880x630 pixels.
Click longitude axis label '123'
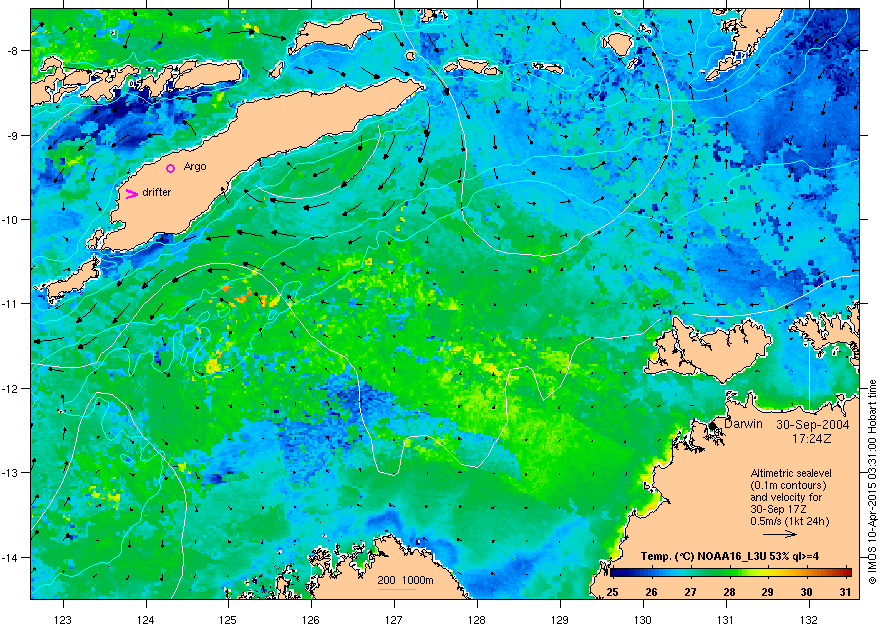[x=63, y=620]
